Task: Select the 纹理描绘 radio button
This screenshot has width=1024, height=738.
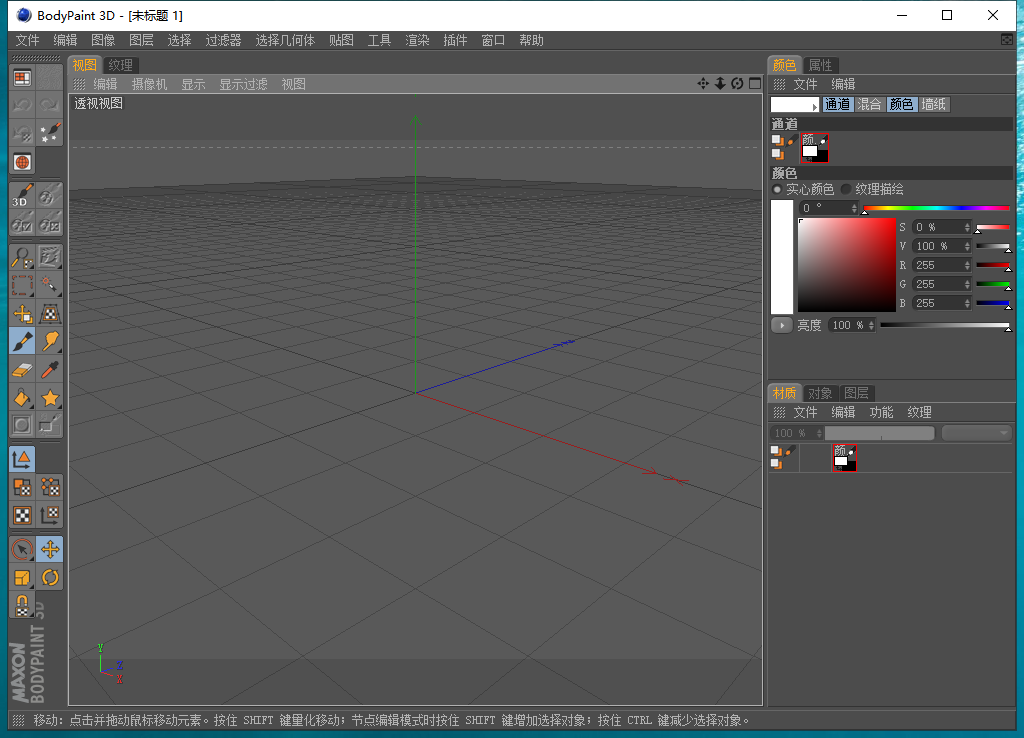Action: click(846, 189)
